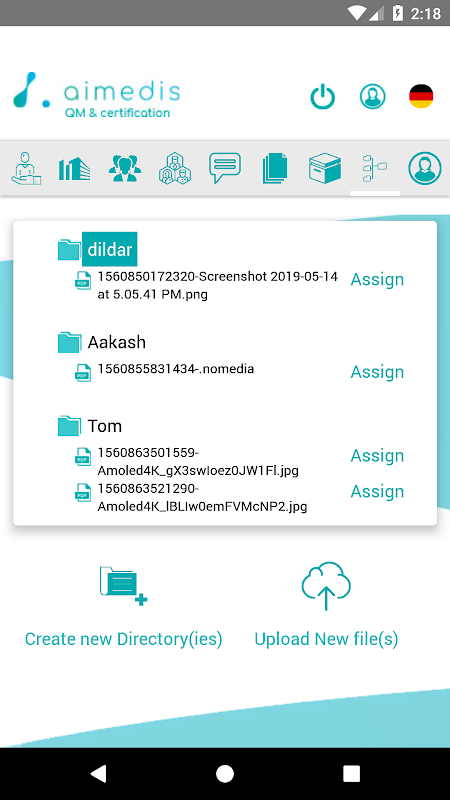
Task: Tap the aimedis QM & certification logo
Action: click(x=97, y=95)
